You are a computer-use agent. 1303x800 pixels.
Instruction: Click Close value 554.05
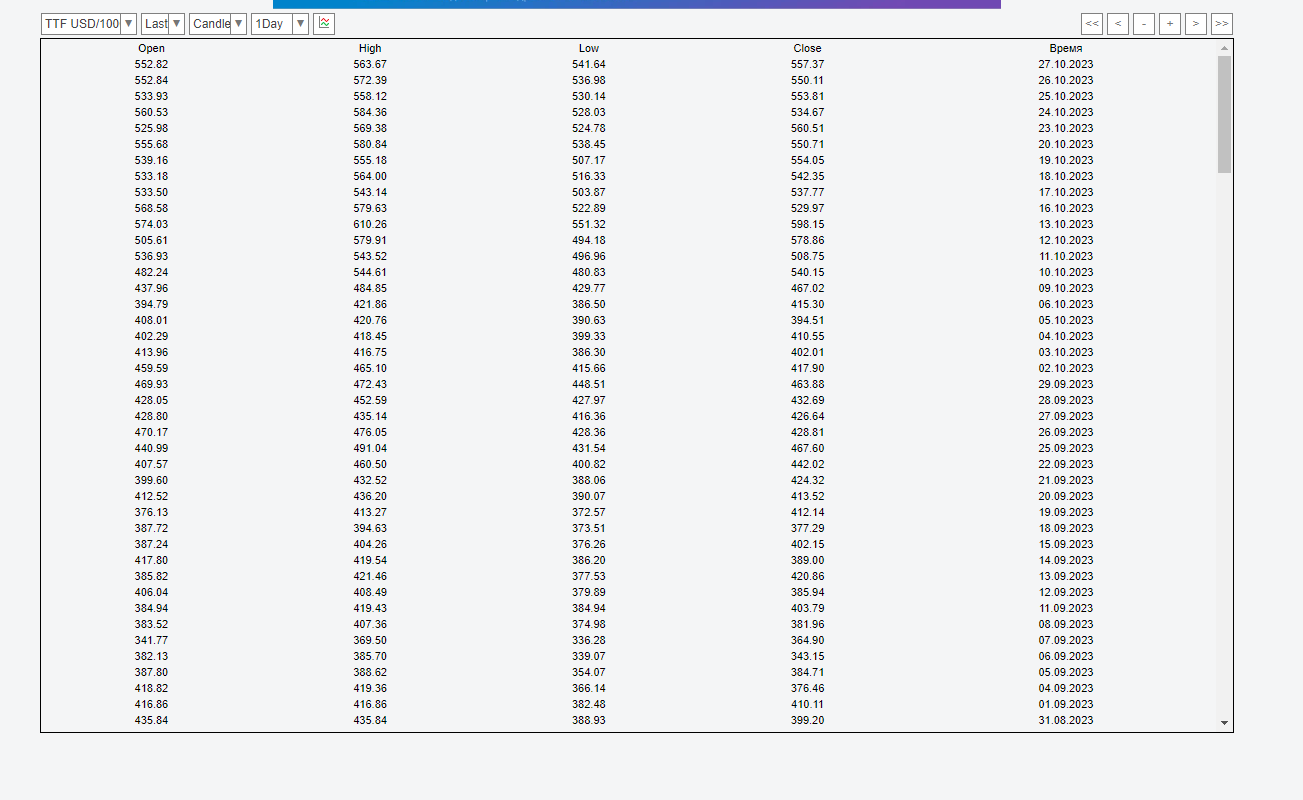[x=808, y=160]
